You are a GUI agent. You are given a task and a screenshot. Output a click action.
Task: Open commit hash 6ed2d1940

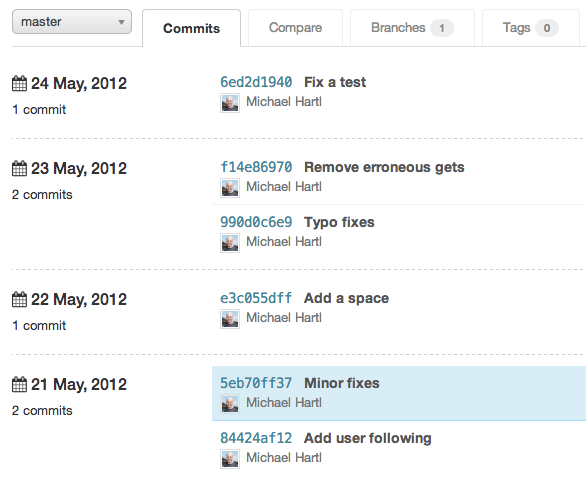click(x=256, y=82)
